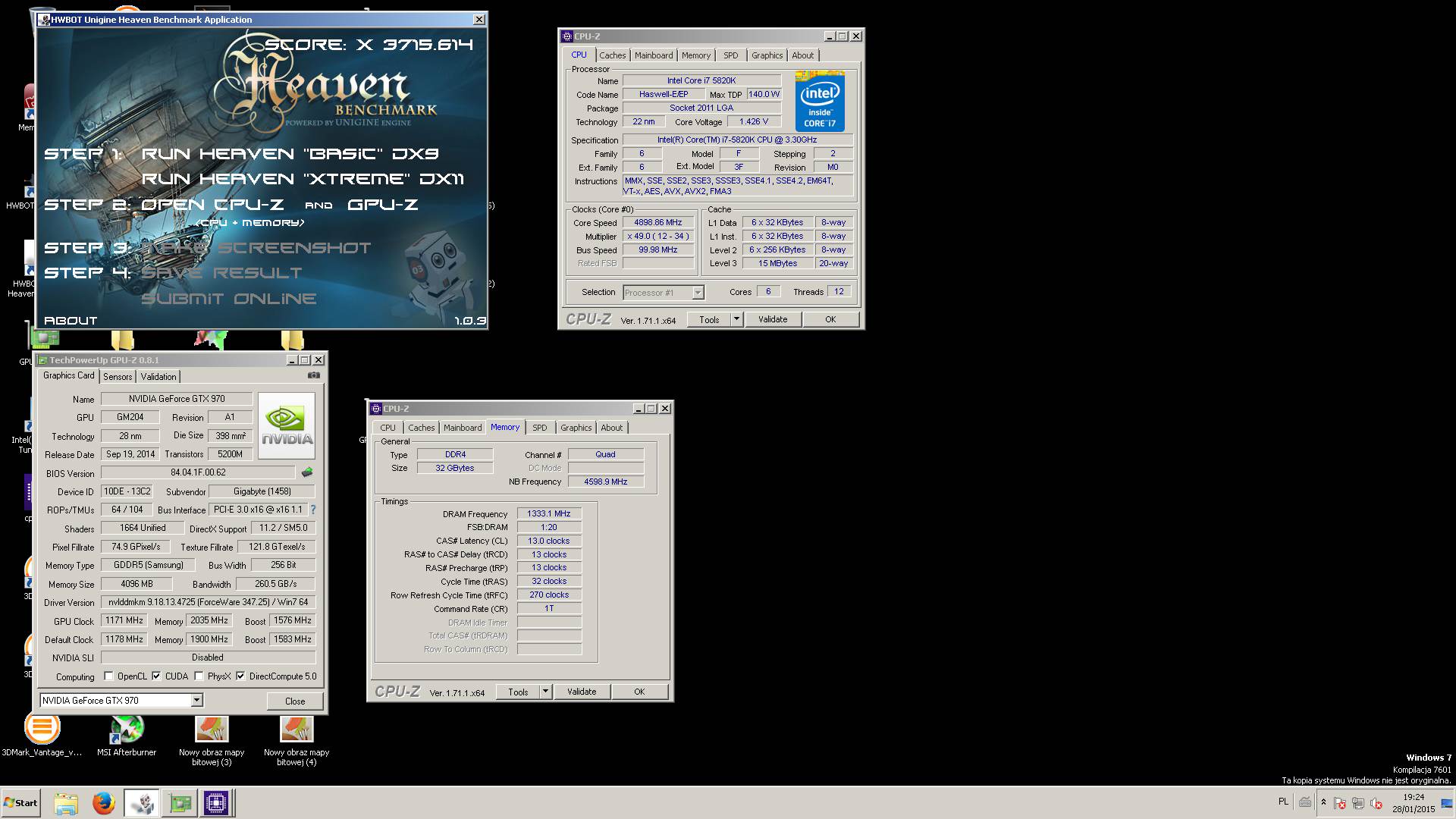Screen dimensions: 1456x819
Task: Click the network tray icon
Action: 1358,803
